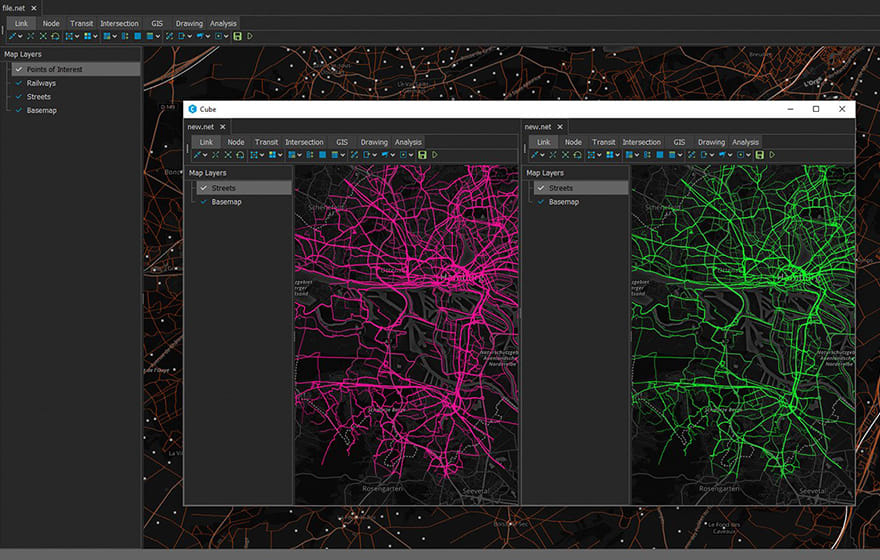Select the link drawing tool in green-map pane toolbar
The height and width of the screenshot is (560, 880).
coord(534,154)
